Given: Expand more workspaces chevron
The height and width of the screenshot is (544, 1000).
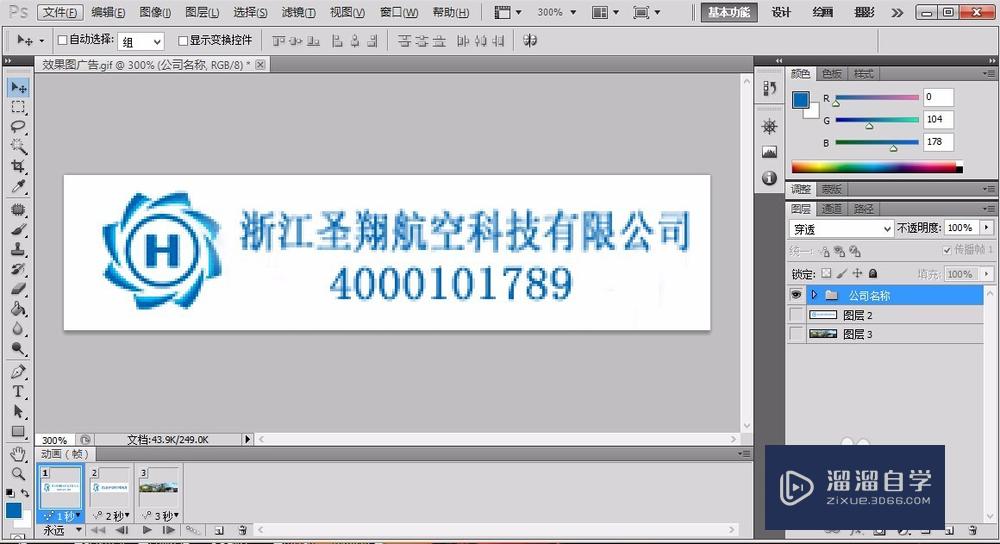Looking at the screenshot, I should [897, 13].
